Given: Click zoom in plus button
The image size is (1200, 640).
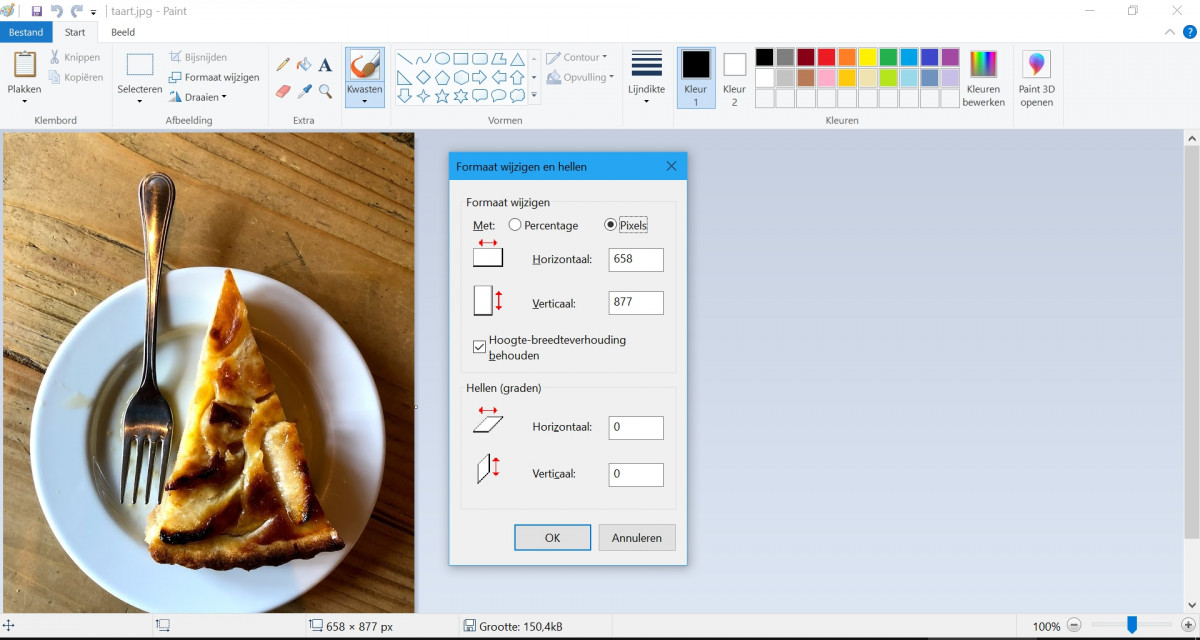Looking at the screenshot, I should tap(1188, 626).
